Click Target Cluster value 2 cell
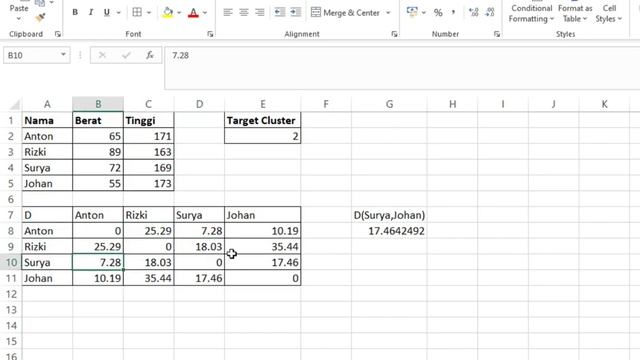The height and width of the screenshot is (360, 640). (262, 136)
